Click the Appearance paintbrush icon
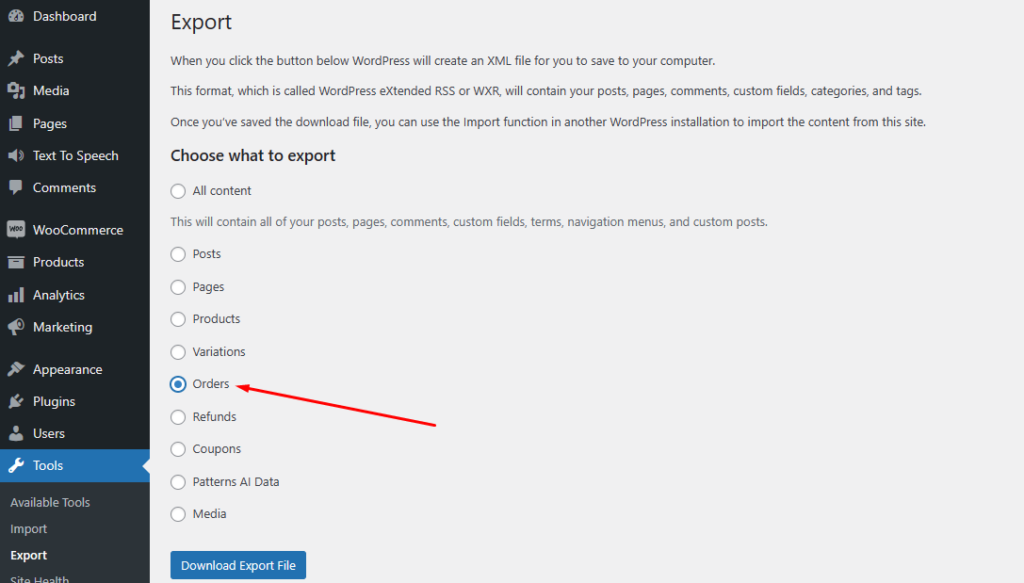The height and width of the screenshot is (583, 1024). click(x=16, y=370)
